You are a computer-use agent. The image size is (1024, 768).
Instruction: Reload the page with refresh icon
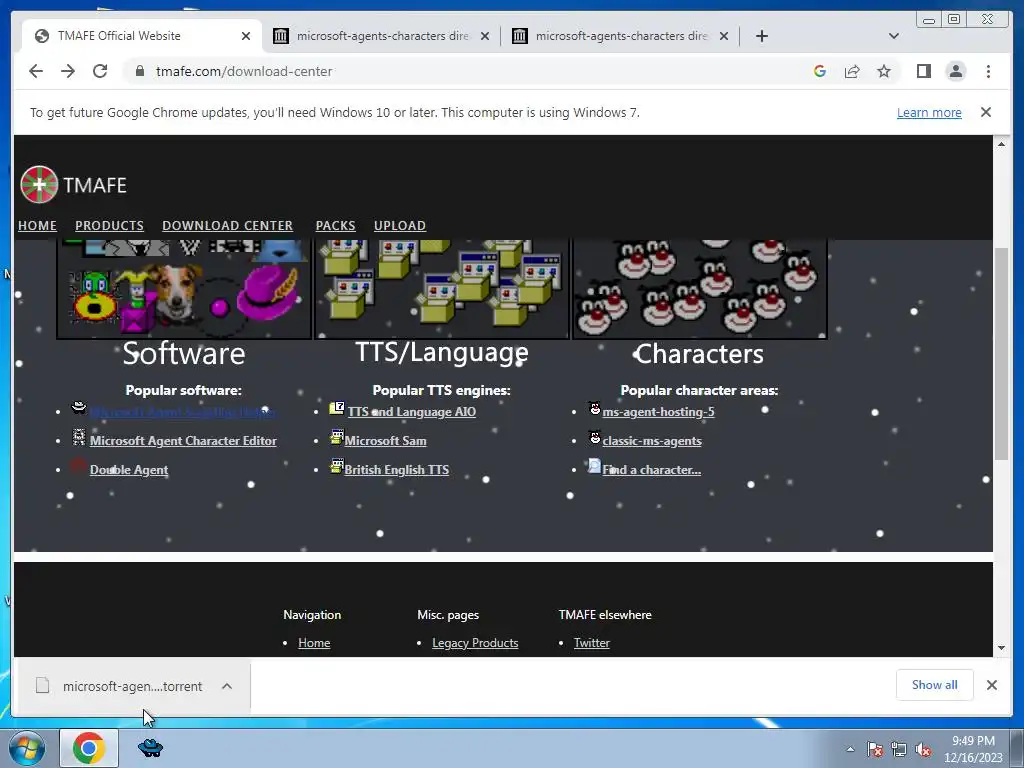click(100, 71)
